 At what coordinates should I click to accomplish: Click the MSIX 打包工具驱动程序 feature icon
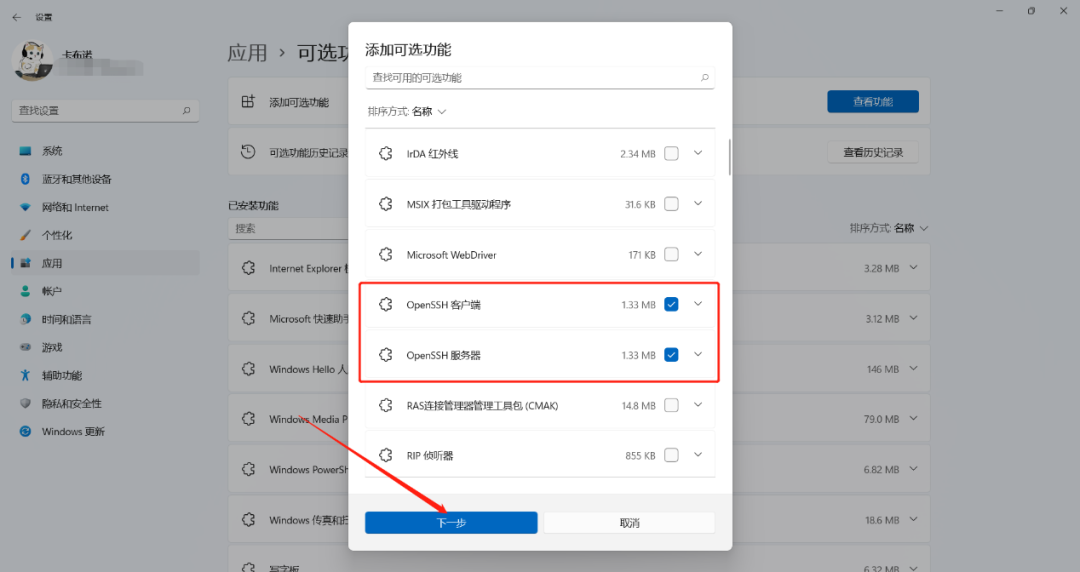click(386, 204)
